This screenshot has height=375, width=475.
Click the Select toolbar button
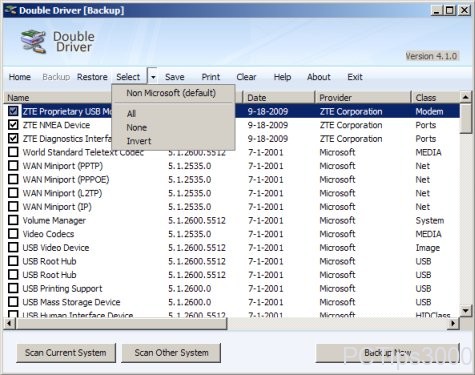click(x=128, y=77)
